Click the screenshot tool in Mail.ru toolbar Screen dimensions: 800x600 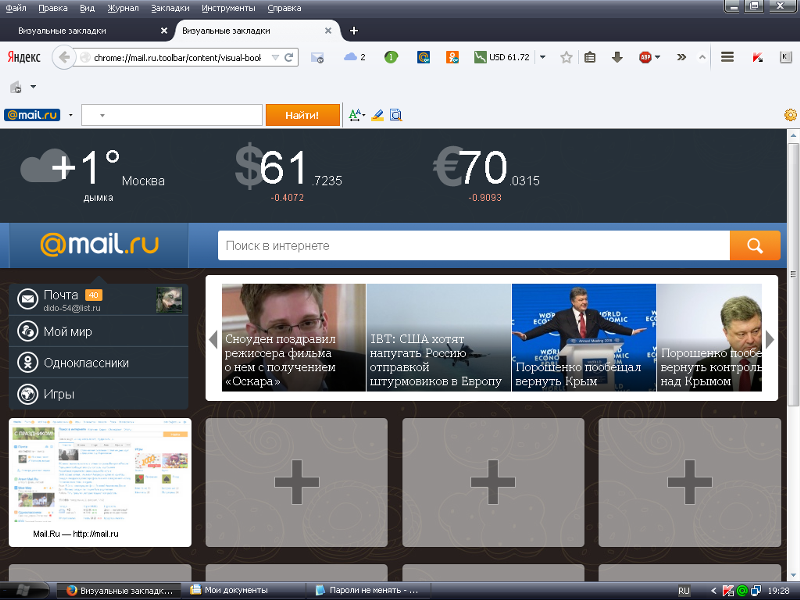pos(395,115)
